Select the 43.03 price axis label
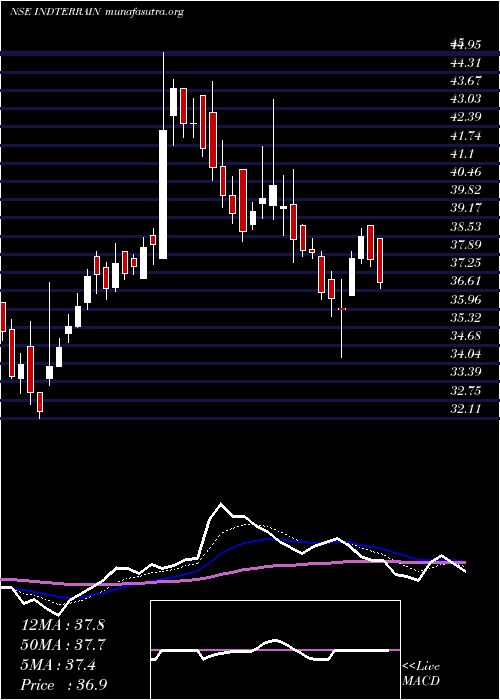This screenshot has height=700, width=500. click(x=465, y=99)
